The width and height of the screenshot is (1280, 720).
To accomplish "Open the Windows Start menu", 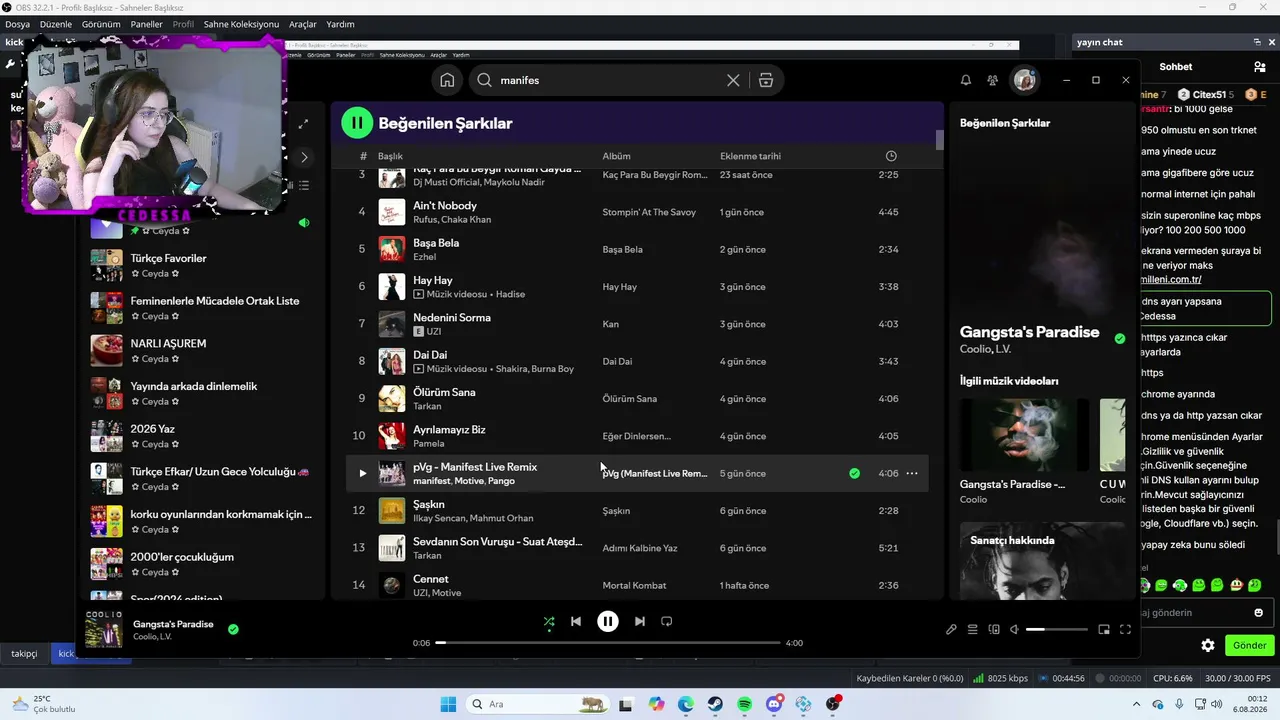I will pos(448,704).
